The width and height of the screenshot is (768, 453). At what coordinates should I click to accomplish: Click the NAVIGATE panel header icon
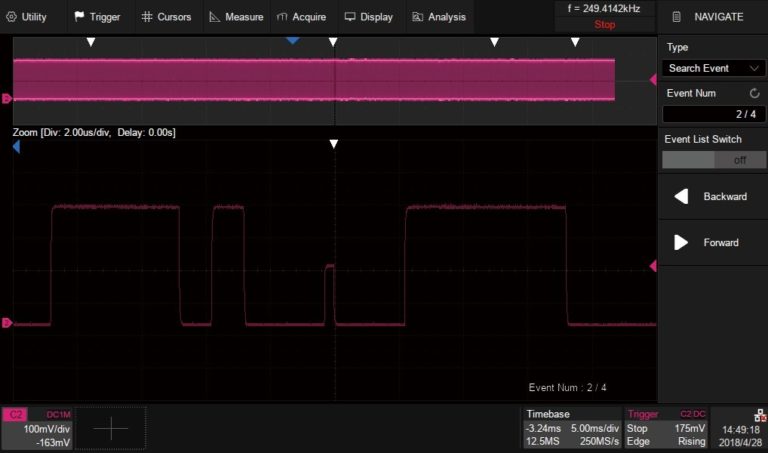(677, 17)
